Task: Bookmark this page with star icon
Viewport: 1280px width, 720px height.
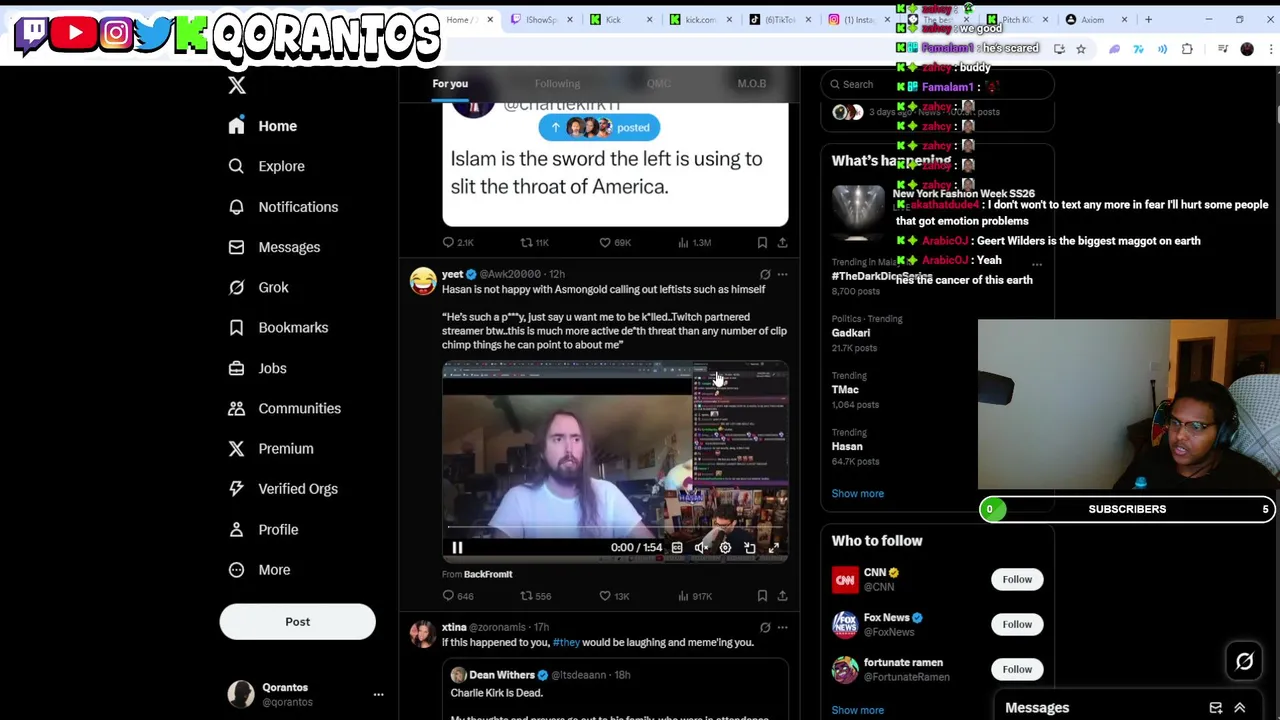Action: (x=1081, y=49)
